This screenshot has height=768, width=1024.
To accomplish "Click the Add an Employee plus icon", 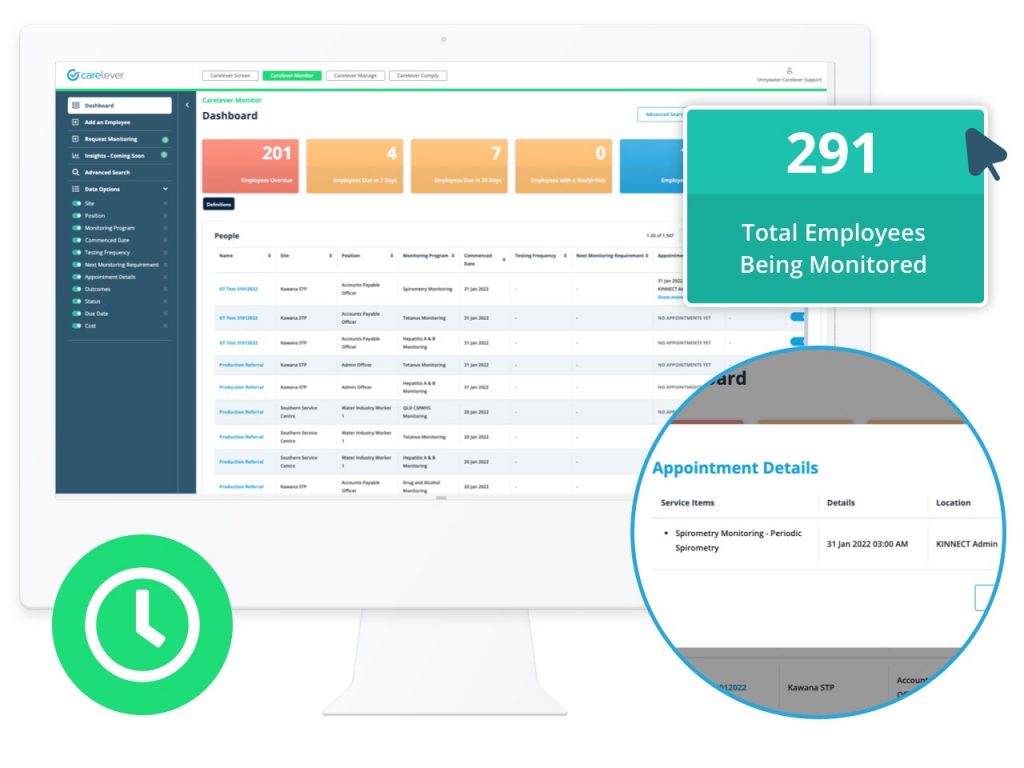I will (x=74, y=122).
